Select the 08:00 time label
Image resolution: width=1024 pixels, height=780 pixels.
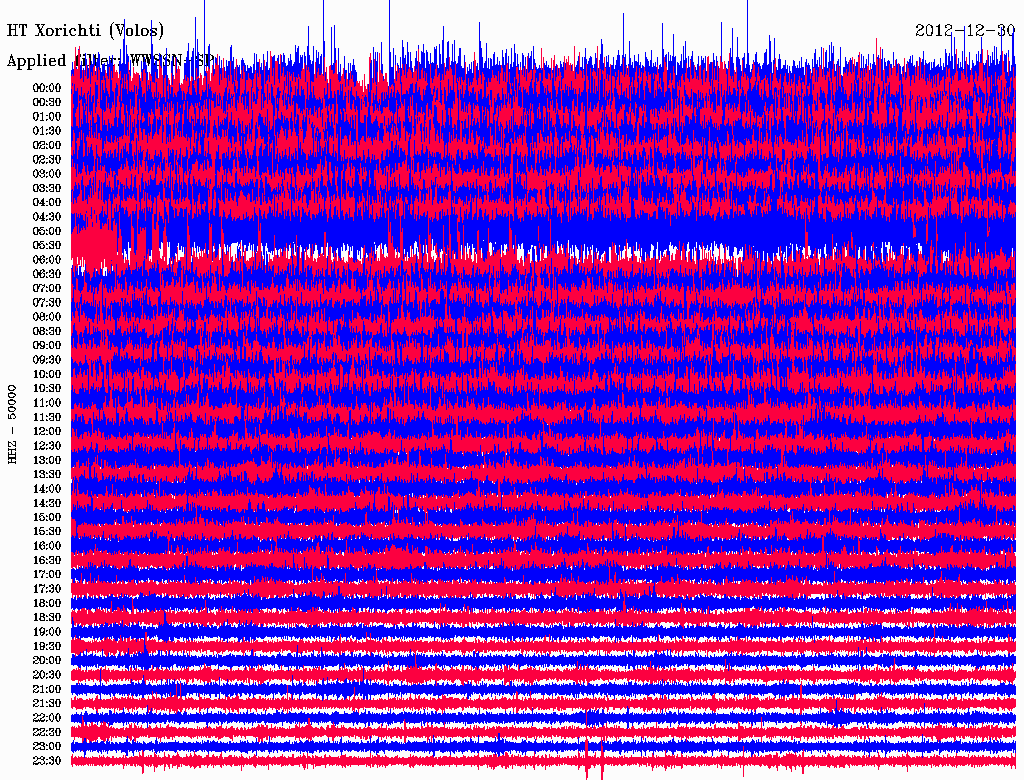click(x=47, y=317)
